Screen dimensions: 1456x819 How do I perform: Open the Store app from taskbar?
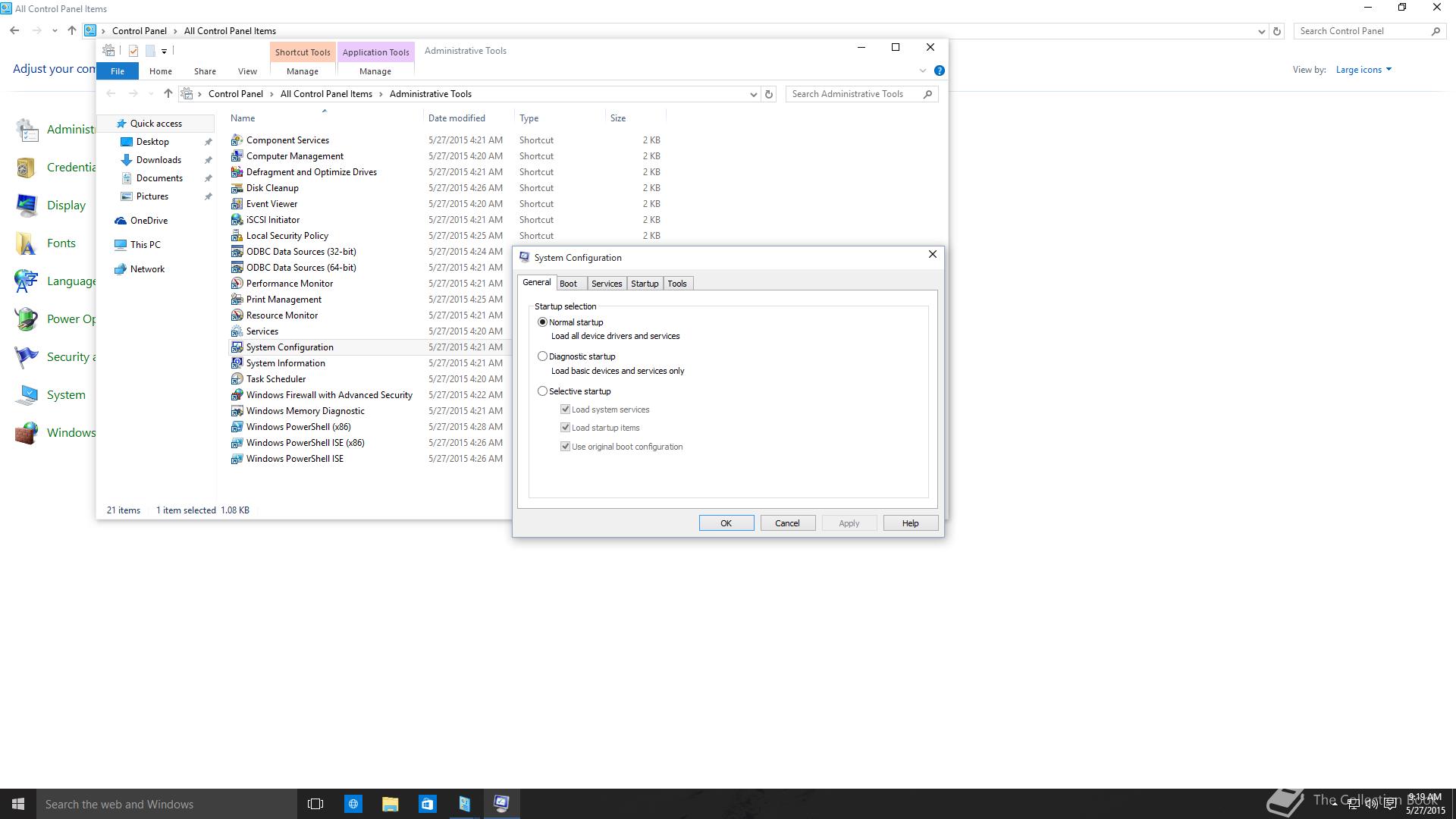(x=427, y=804)
